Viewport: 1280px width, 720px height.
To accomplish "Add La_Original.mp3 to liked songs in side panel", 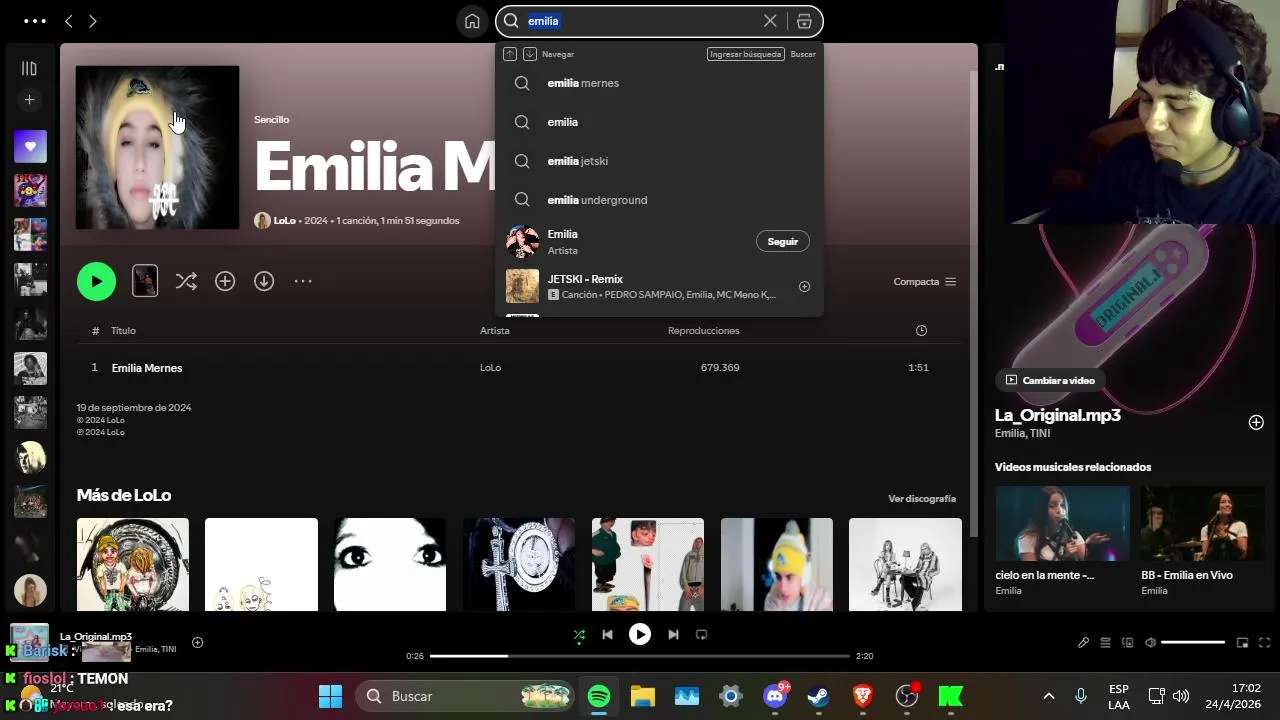I will (1256, 422).
